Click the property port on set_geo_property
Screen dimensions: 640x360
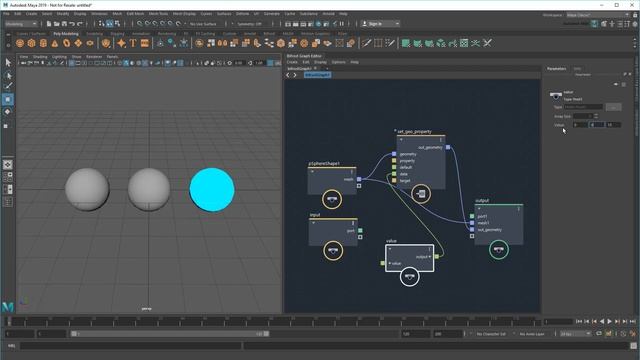click(394, 161)
